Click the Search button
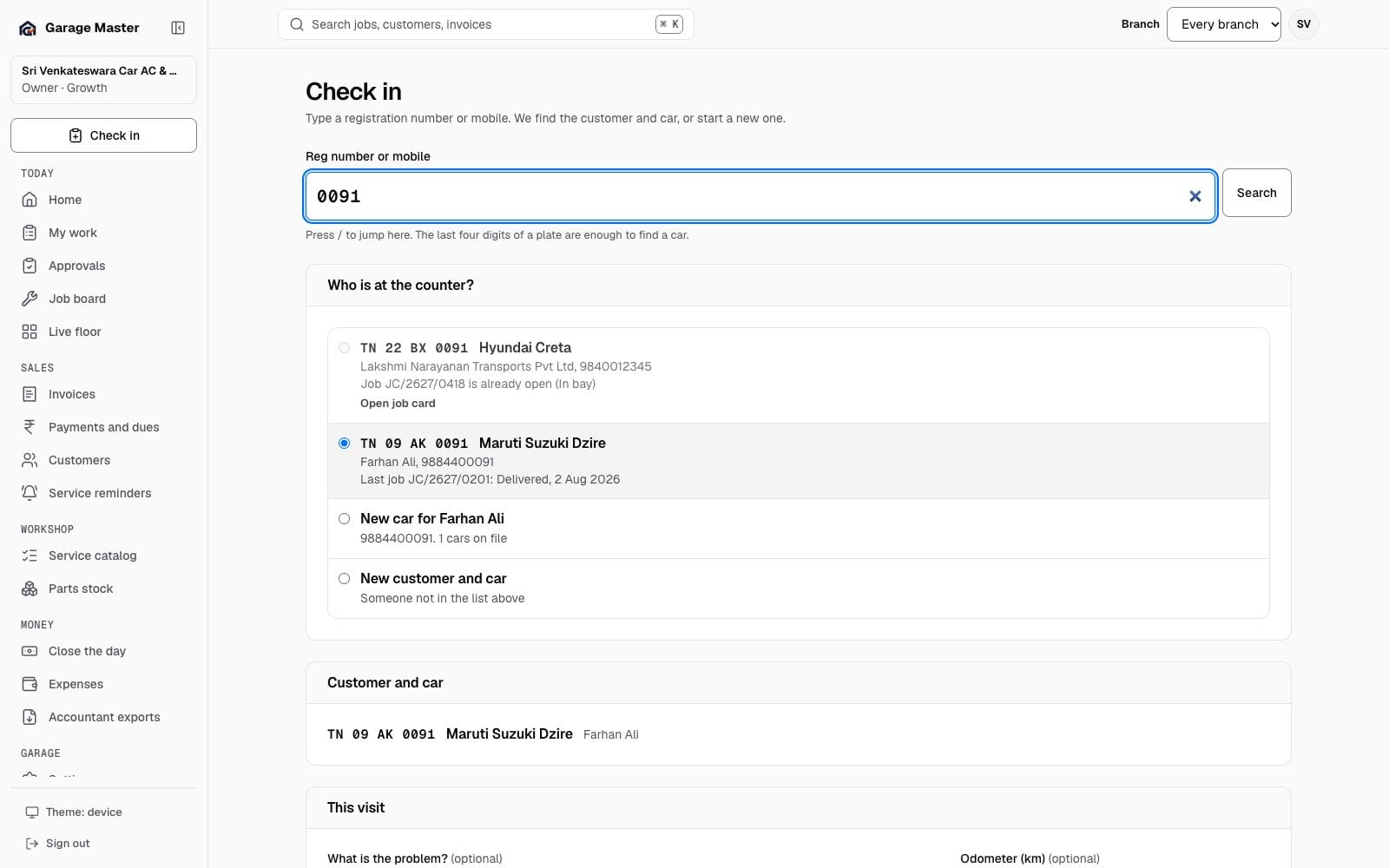The width and height of the screenshot is (1389, 868). [x=1256, y=193]
